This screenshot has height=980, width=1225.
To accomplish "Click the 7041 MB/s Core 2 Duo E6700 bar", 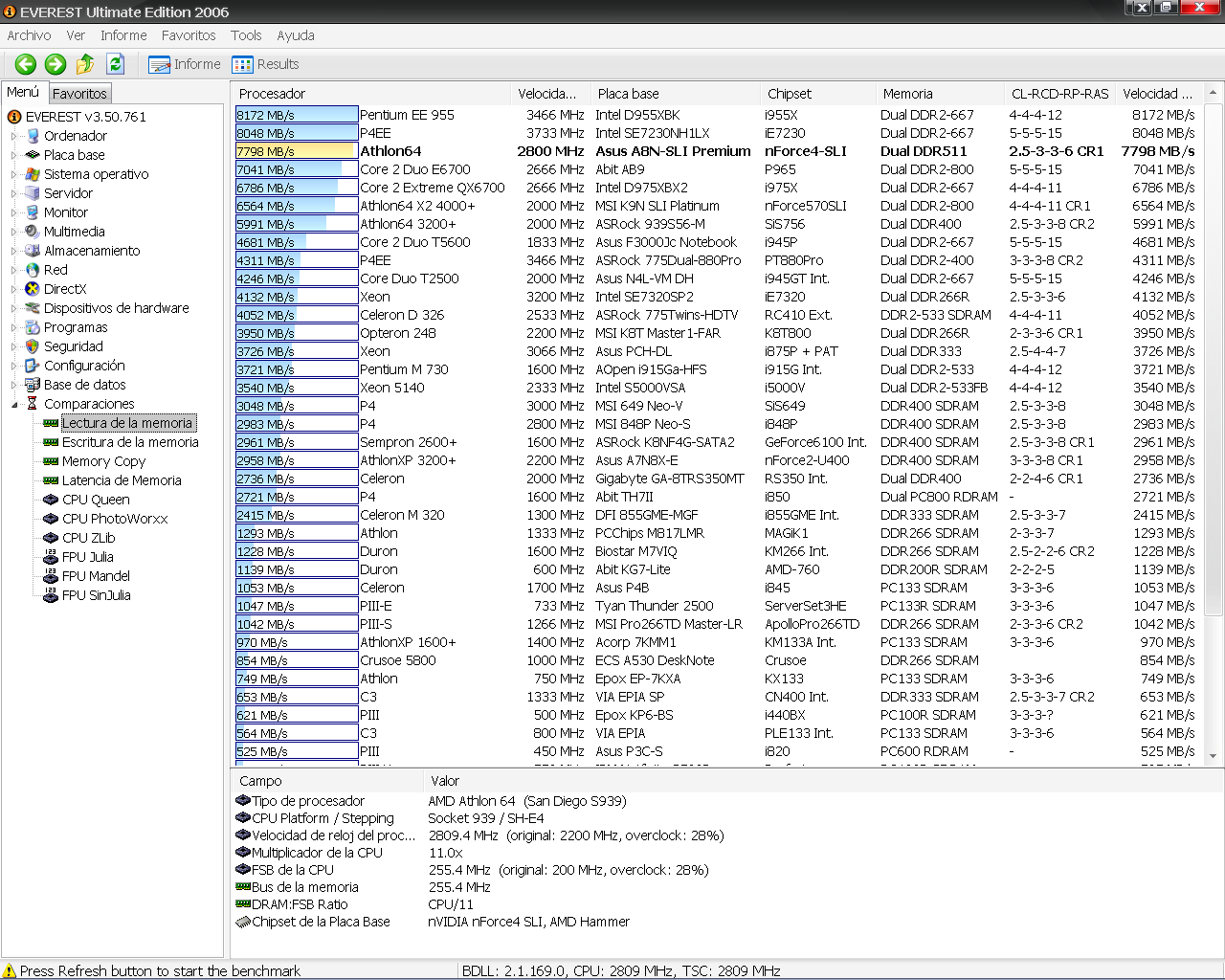I will tap(297, 169).
